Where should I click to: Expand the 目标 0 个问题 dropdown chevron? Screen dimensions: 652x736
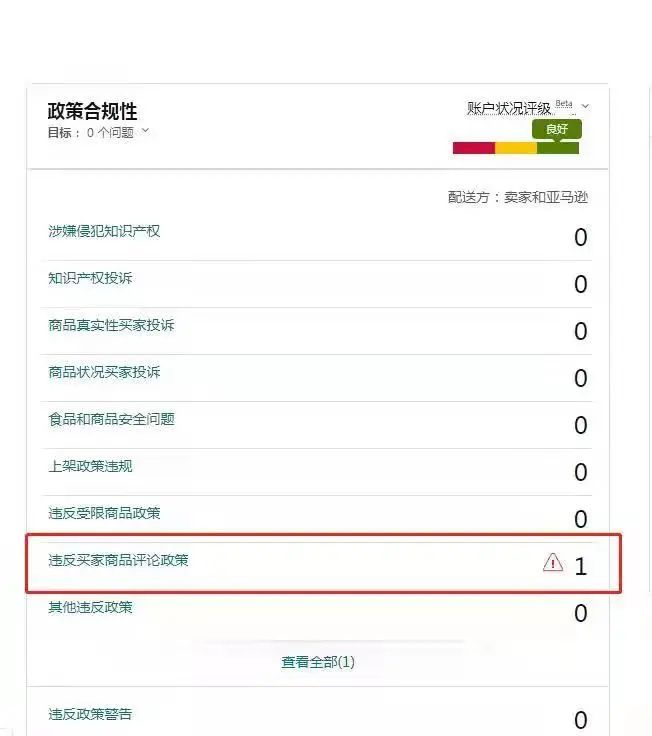coord(145,131)
